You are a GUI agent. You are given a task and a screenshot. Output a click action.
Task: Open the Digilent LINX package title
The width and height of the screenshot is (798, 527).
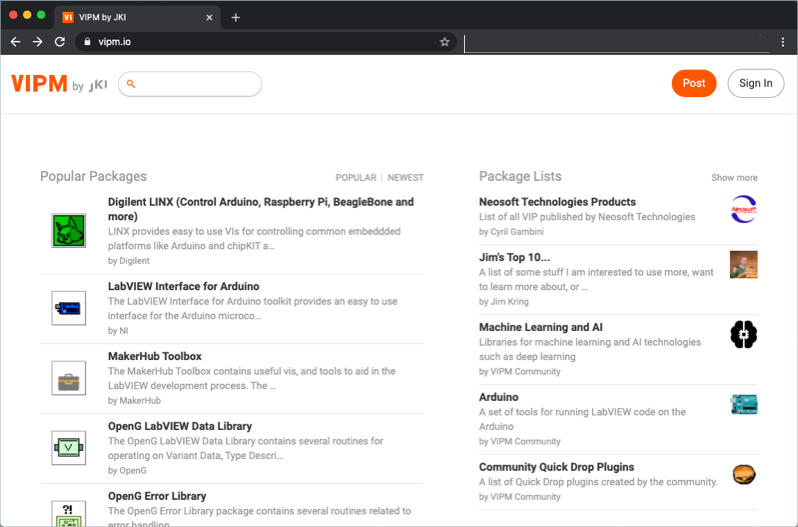(x=261, y=209)
